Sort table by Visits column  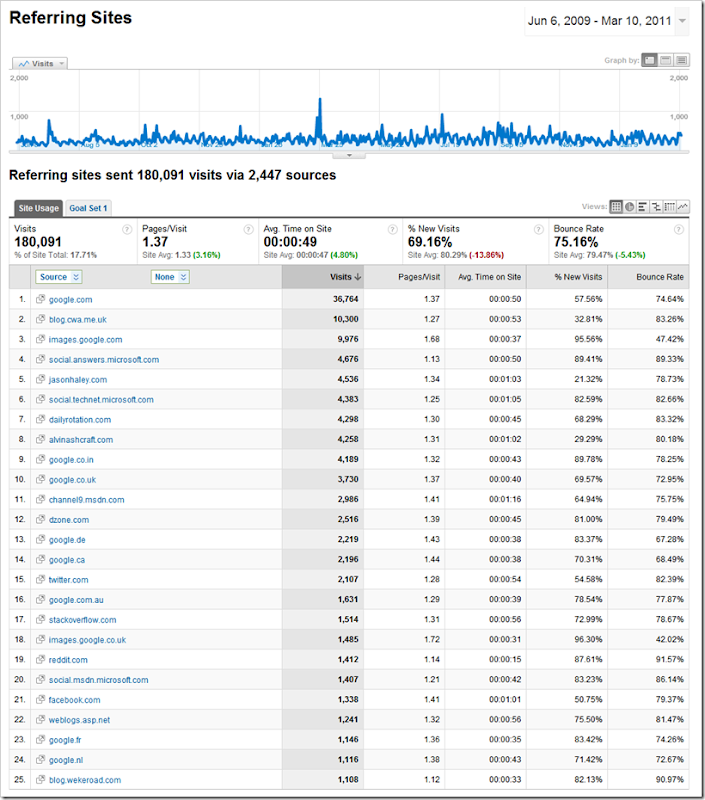tap(345, 277)
